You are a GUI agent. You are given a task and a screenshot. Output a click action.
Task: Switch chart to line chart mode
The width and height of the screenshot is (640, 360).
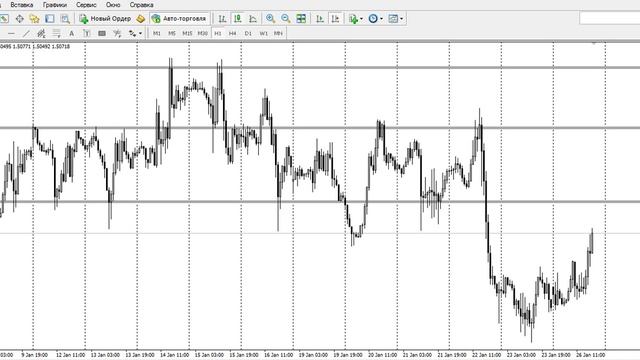tap(253, 18)
